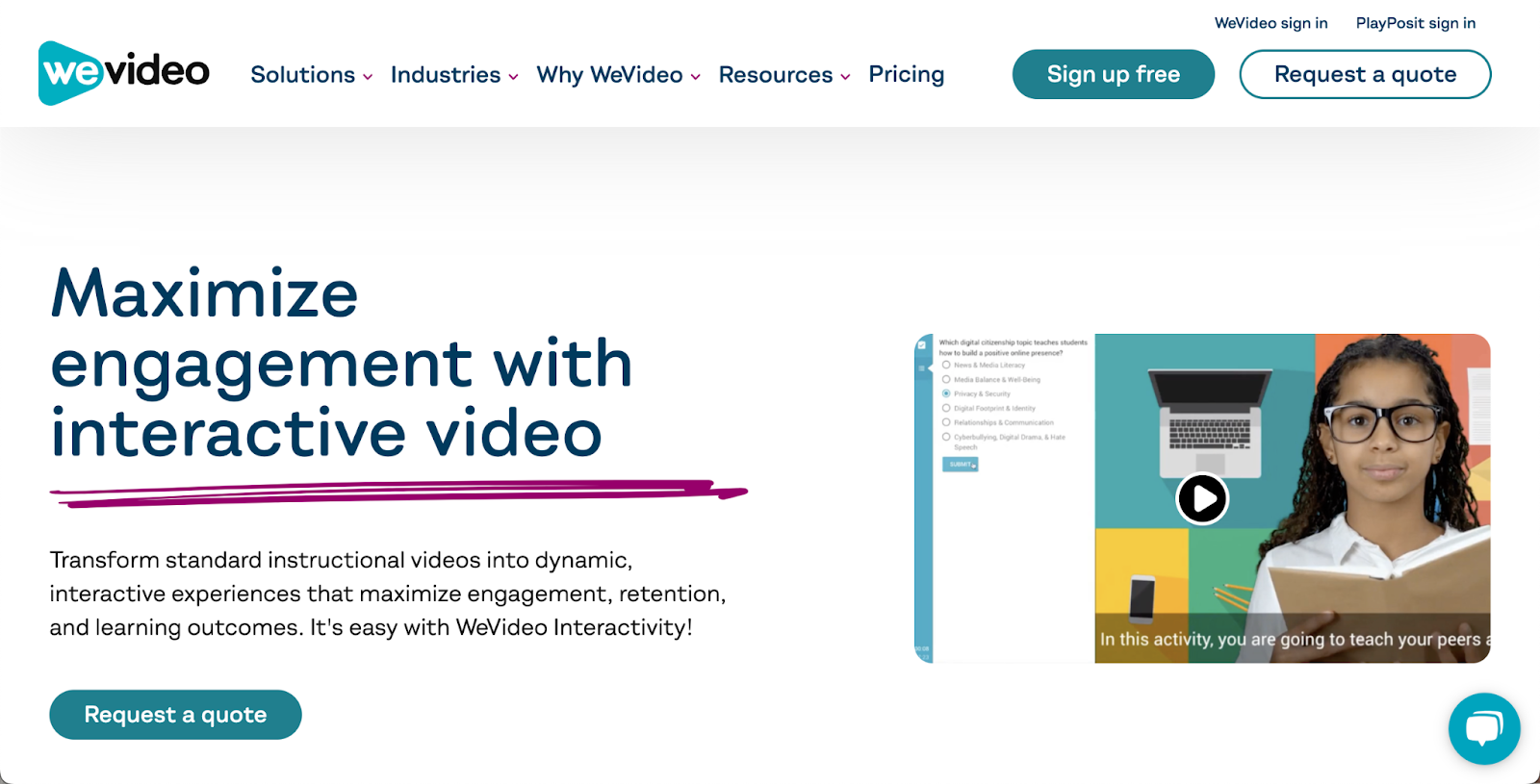This screenshot has width=1540, height=784.
Task: Click the WeVideo logo
Action: point(124,73)
